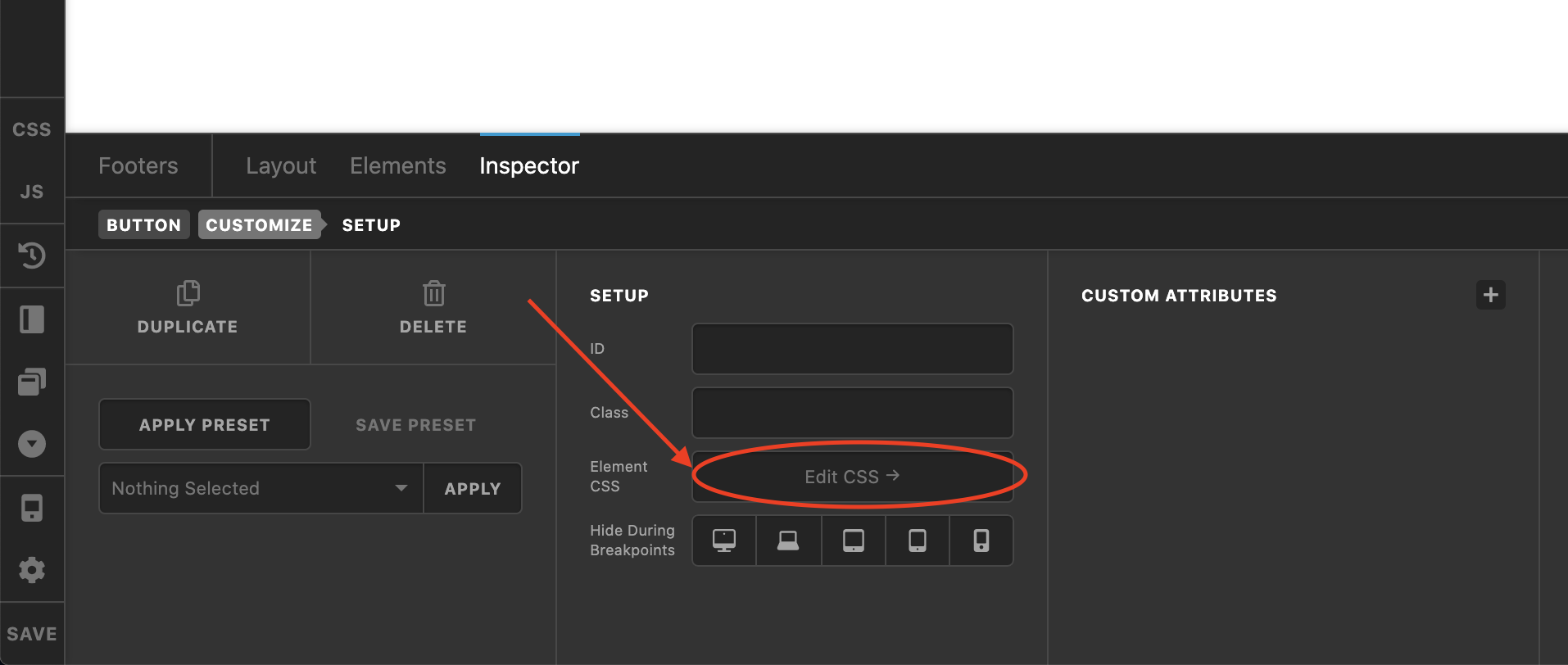Click the responsive device preview sidebar icon

tap(32, 509)
